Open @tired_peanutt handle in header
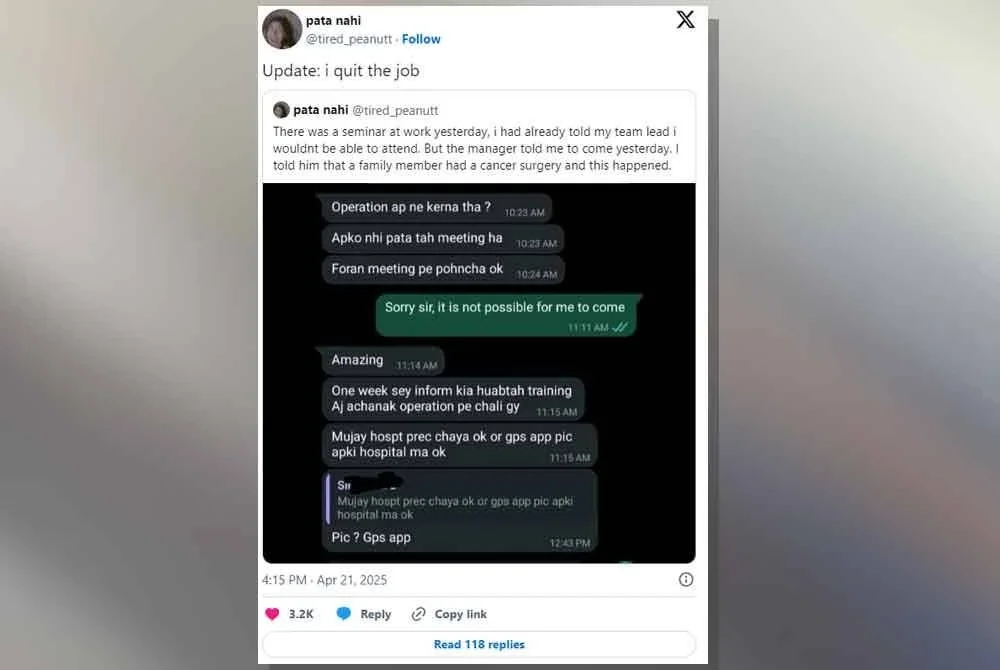This screenshot has width=1000, height=670. click(349, 39)
